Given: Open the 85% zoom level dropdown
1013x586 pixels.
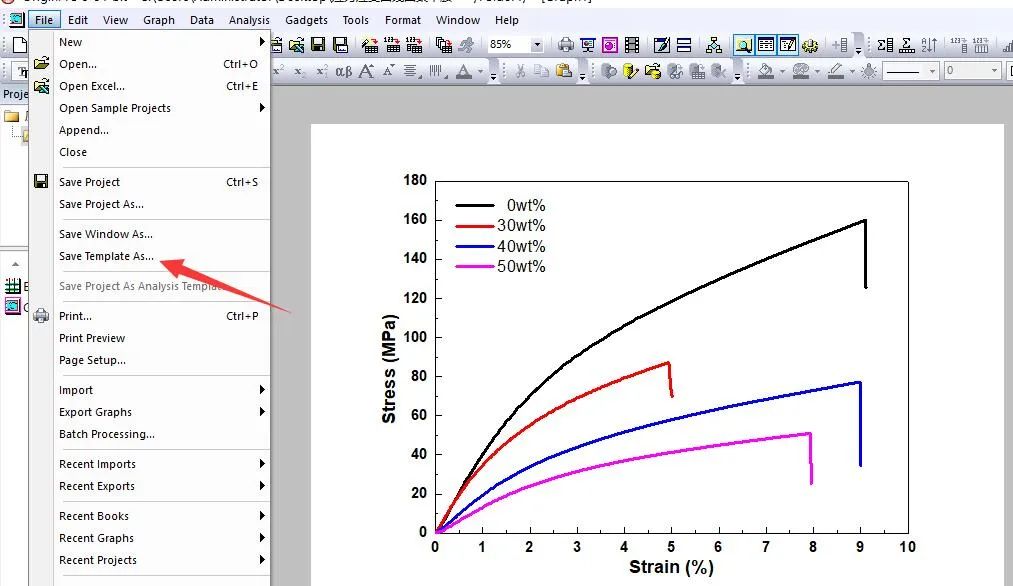Looking at the screenshot, I should [x=537, y=45].
